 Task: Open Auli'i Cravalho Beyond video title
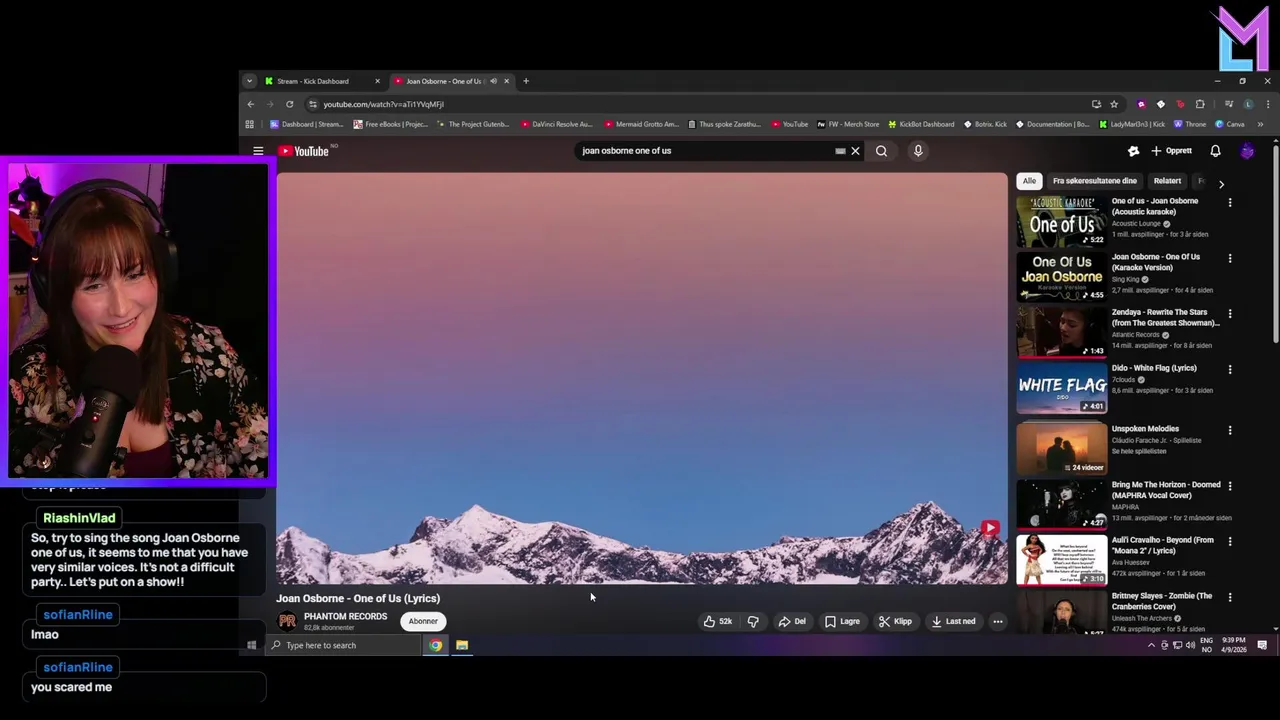1163,545
